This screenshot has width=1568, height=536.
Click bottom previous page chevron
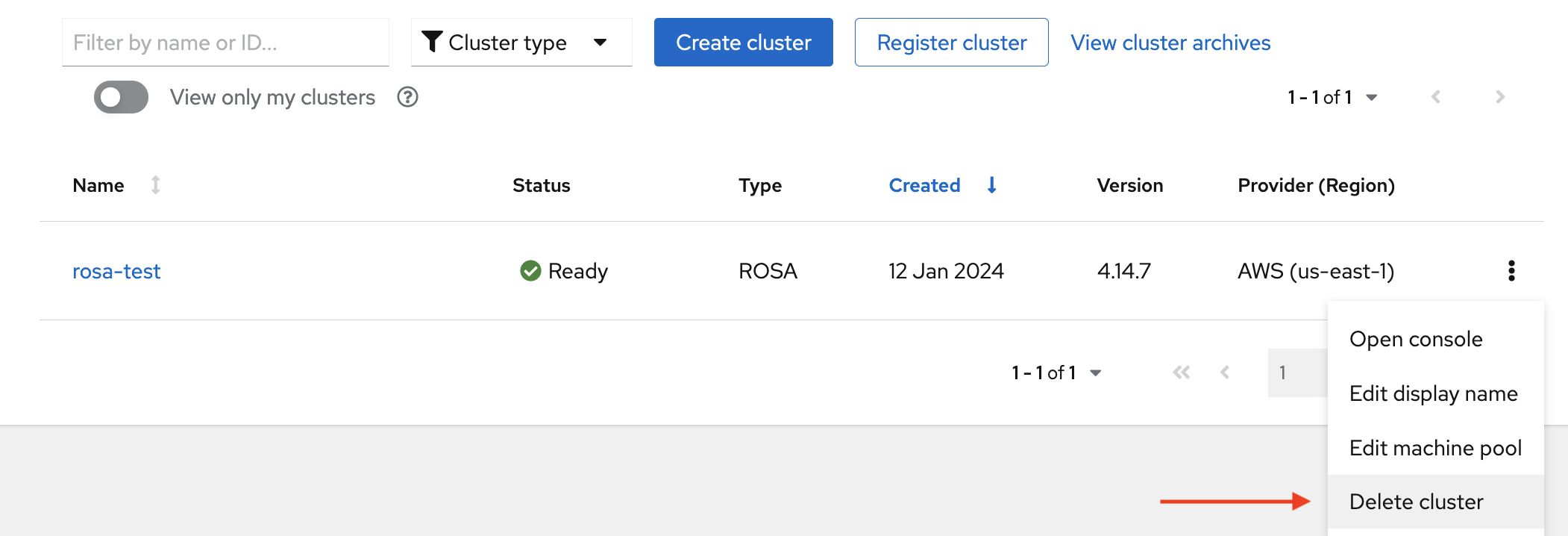(1224, 373)
